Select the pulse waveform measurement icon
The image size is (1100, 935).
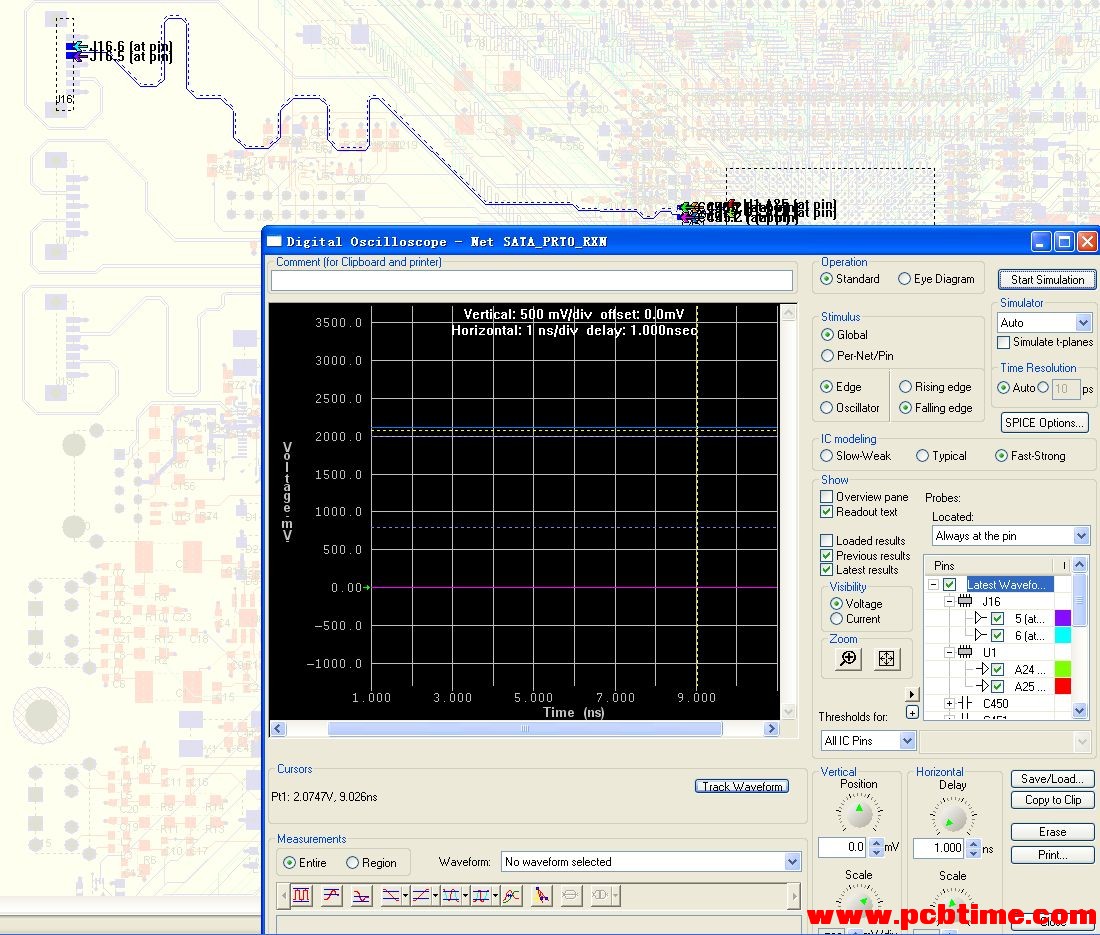click(302, 896)
